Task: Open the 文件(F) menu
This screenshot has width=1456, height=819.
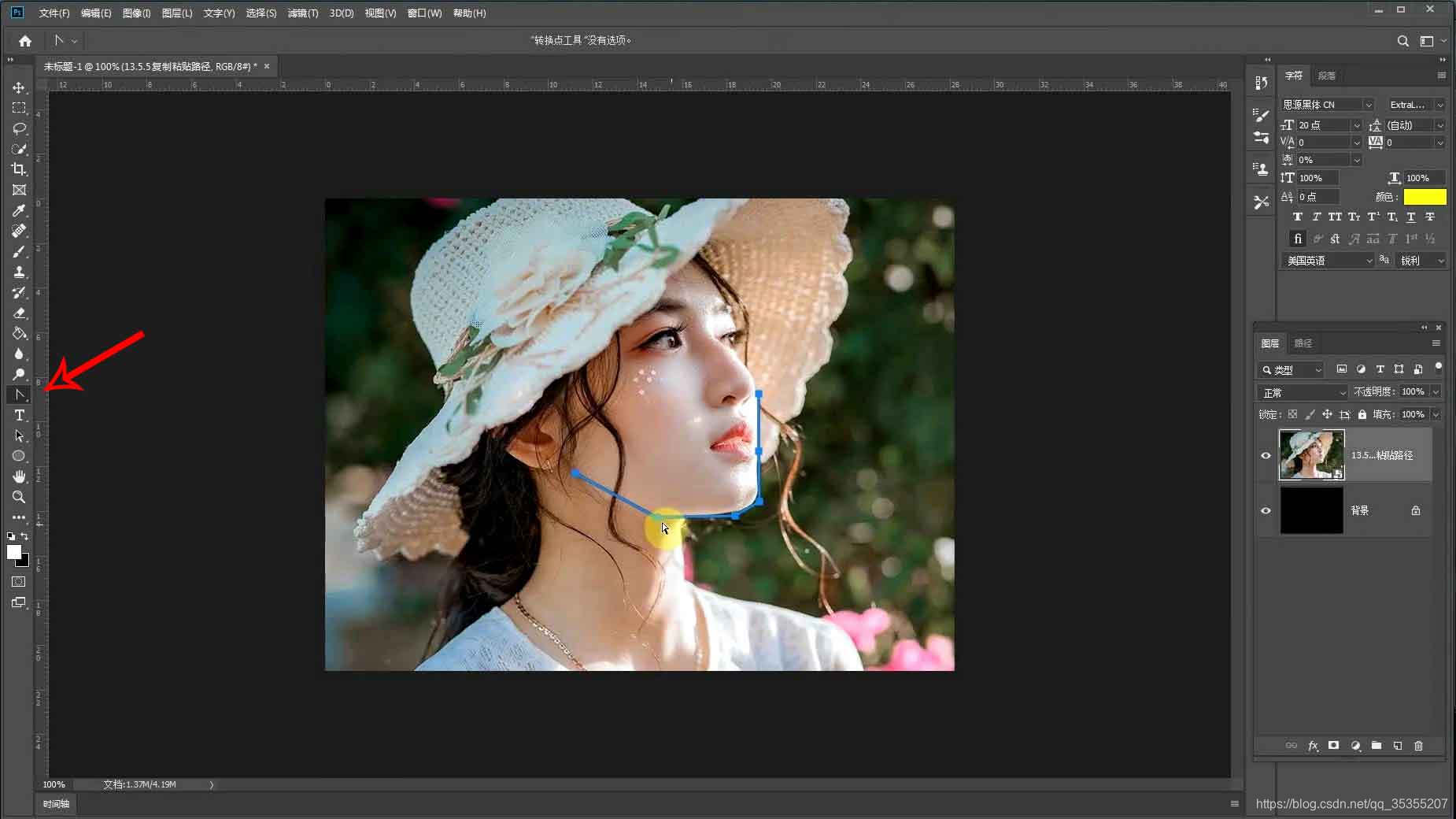Action: click(x=54, y=13)
